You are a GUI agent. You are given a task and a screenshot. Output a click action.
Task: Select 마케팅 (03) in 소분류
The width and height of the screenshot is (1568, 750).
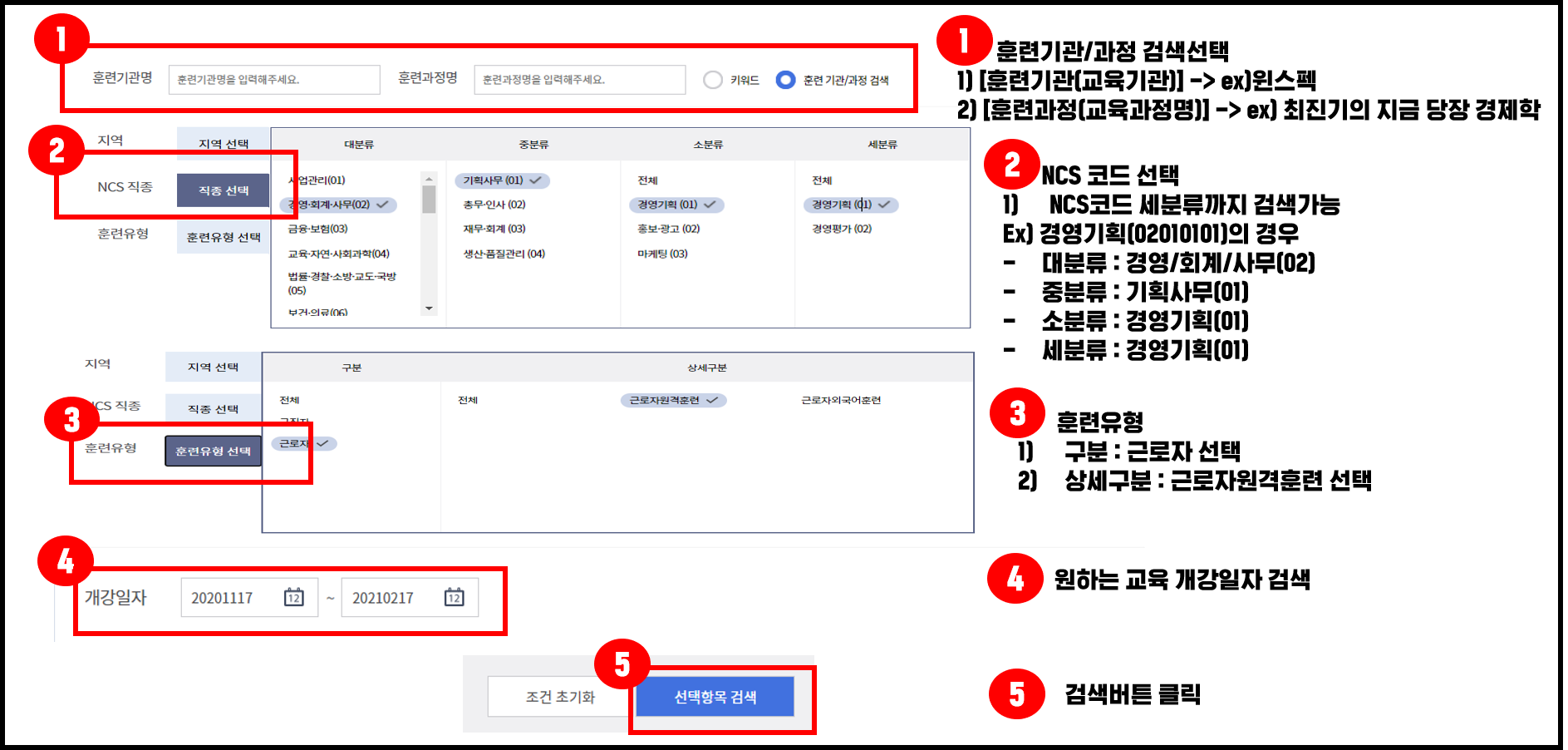(662, 254)
